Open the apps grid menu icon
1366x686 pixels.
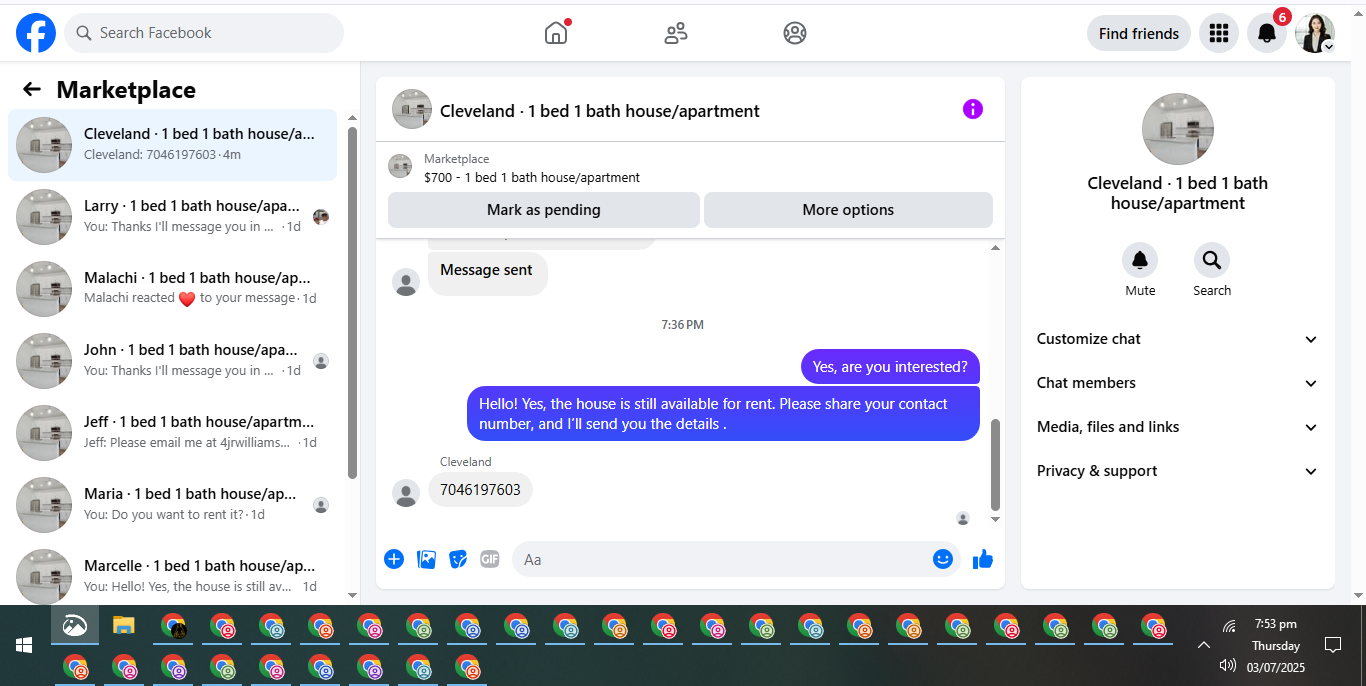(x=1218, y=33)
